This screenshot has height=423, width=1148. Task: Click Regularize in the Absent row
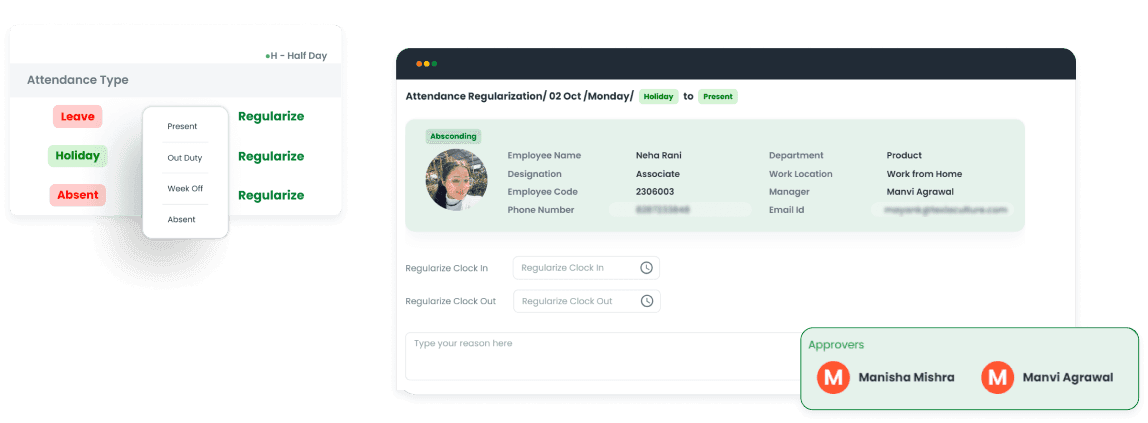tap(271, 195)
